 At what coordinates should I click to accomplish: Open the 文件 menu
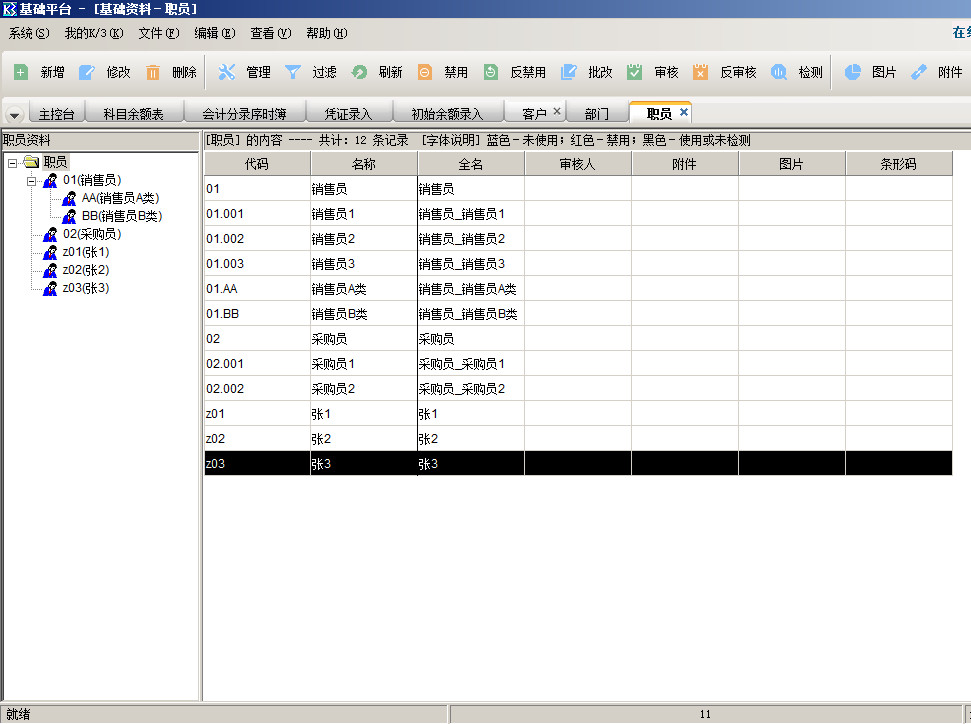158,33
